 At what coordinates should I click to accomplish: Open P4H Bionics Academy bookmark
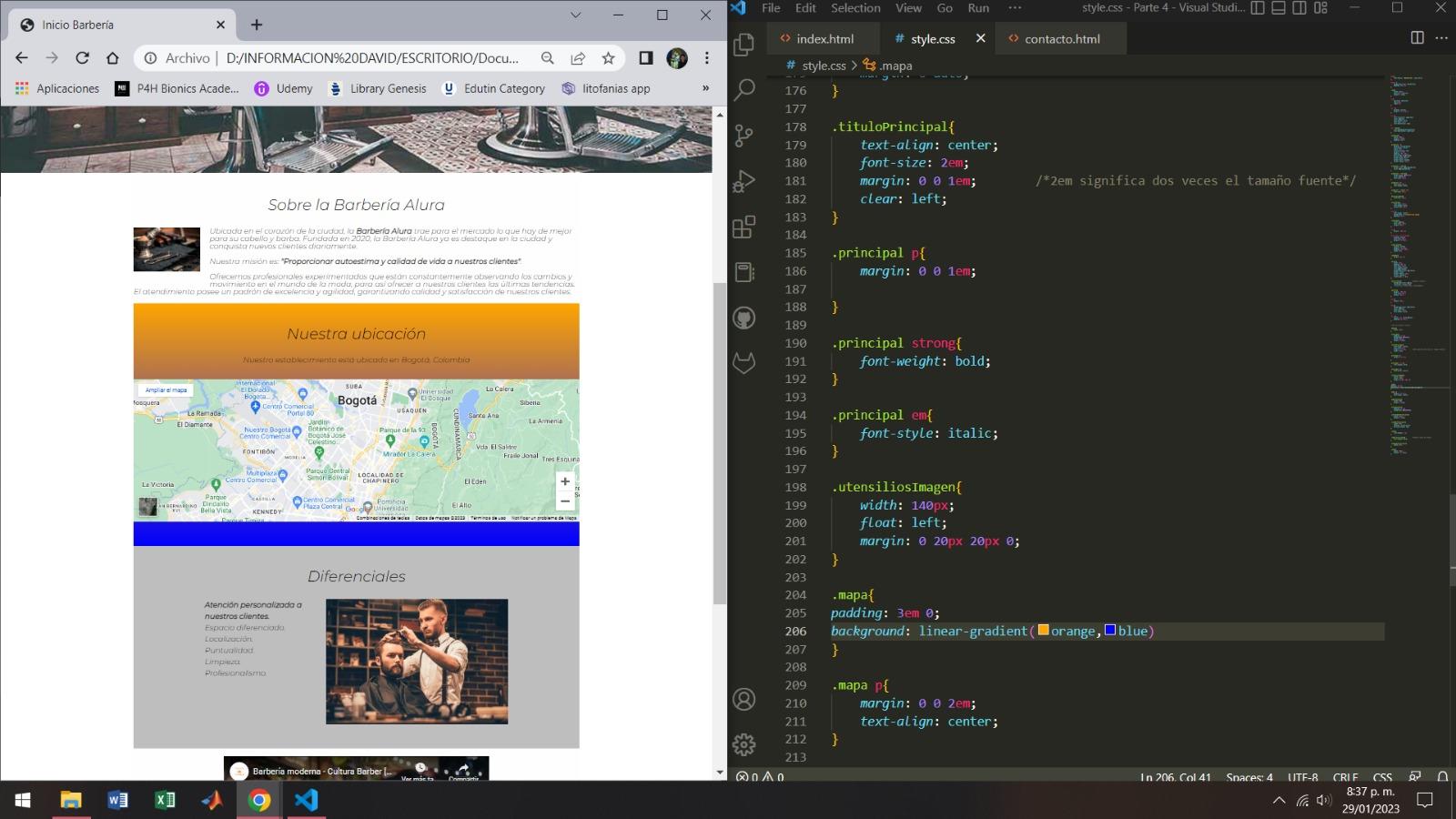point(177,88)
